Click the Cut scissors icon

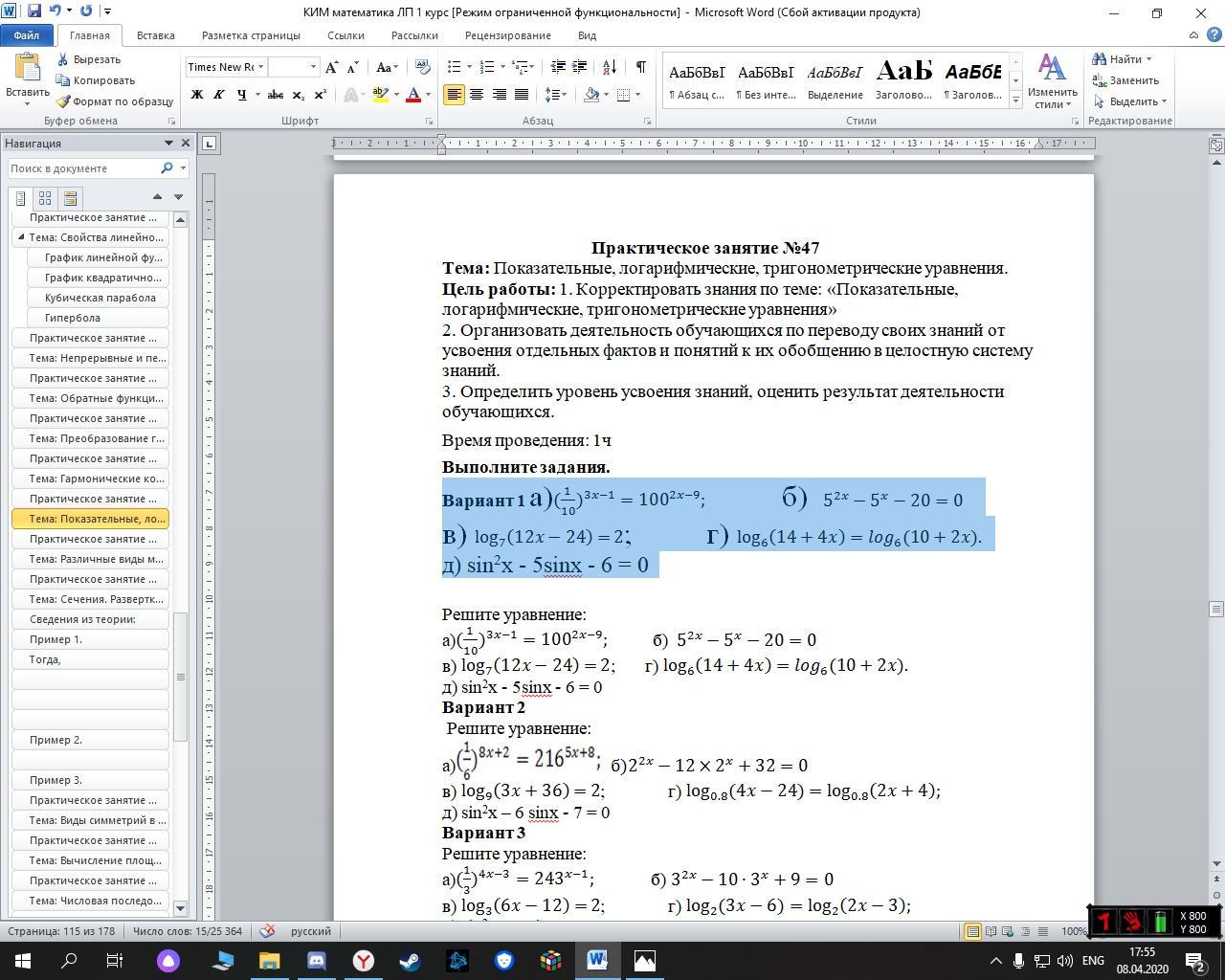tap(63, 59)
